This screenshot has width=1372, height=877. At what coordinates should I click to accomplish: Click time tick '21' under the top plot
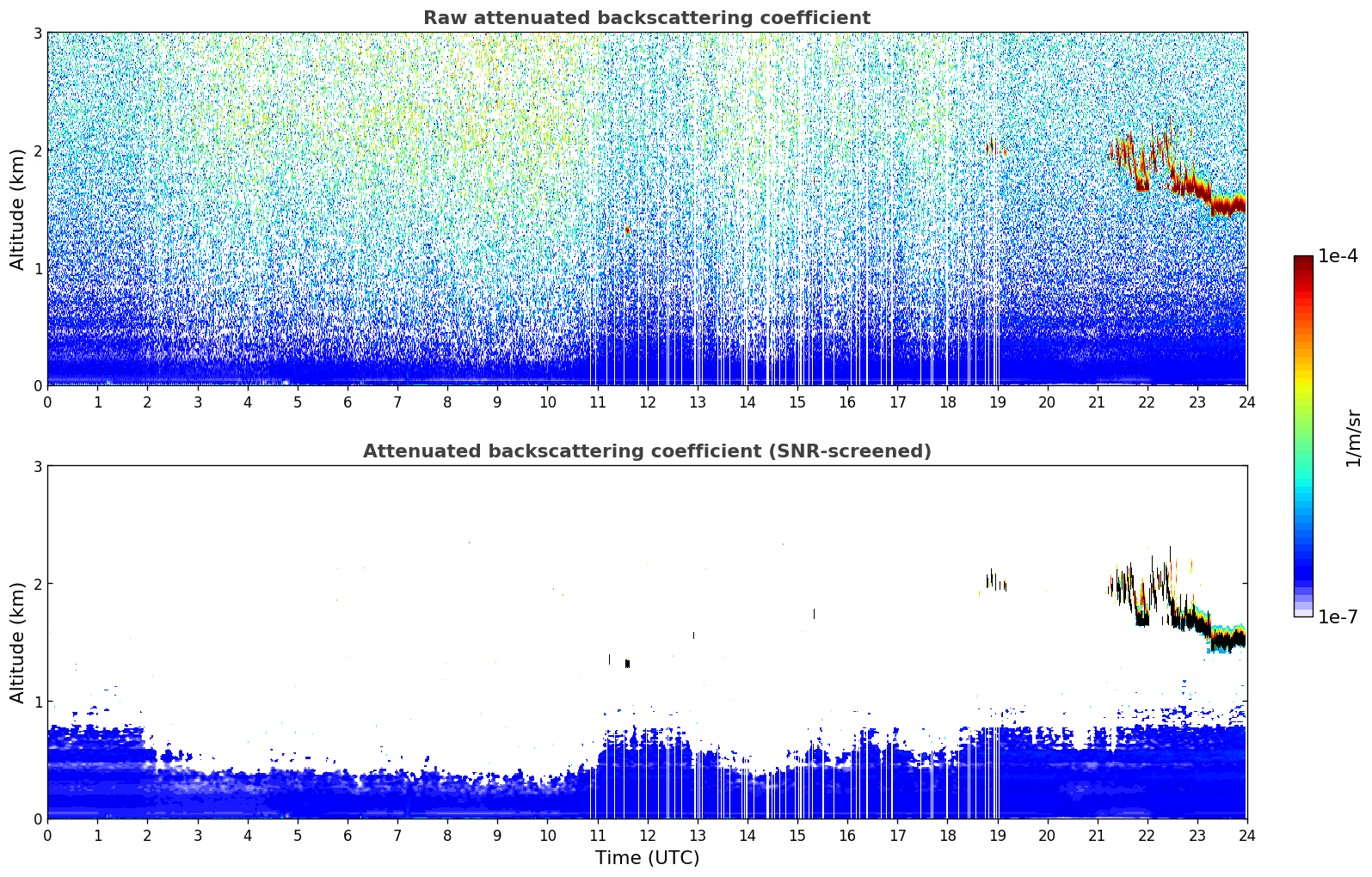1097,402
